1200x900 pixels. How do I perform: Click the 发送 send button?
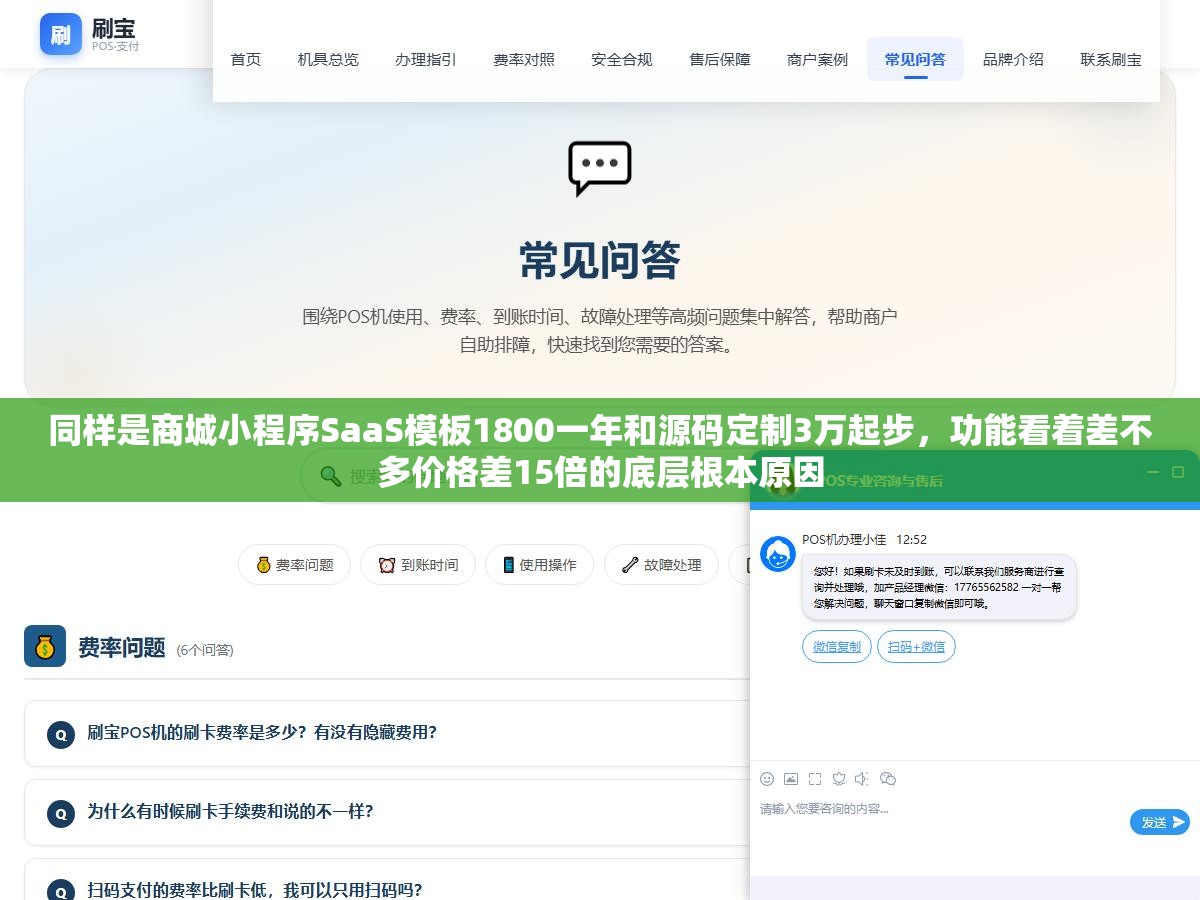click(1160, 822)
